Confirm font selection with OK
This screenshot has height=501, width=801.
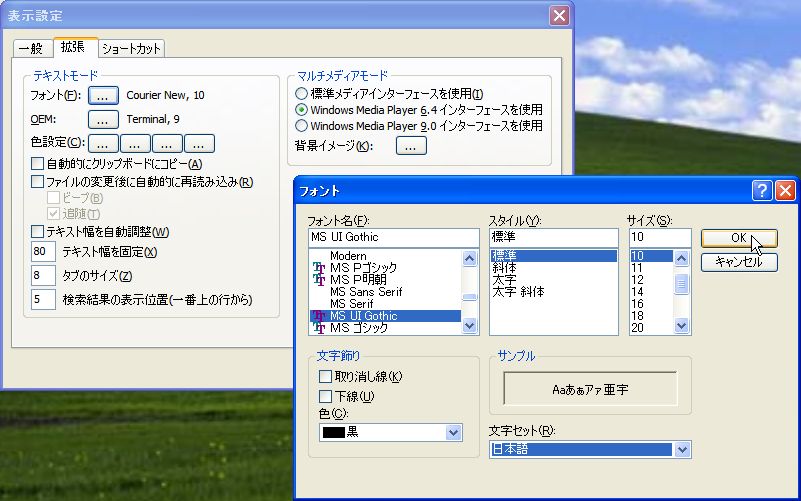(x=739, y=238)
